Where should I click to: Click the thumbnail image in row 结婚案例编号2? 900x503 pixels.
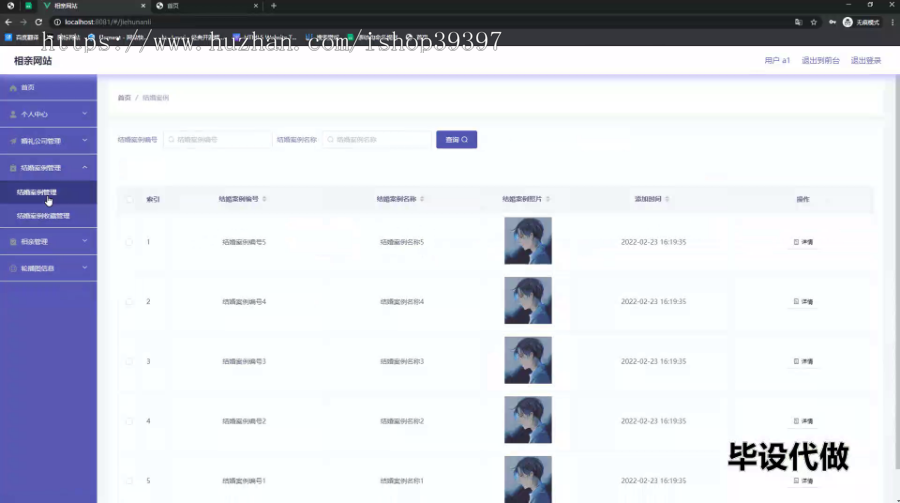[x=528, y=420]
